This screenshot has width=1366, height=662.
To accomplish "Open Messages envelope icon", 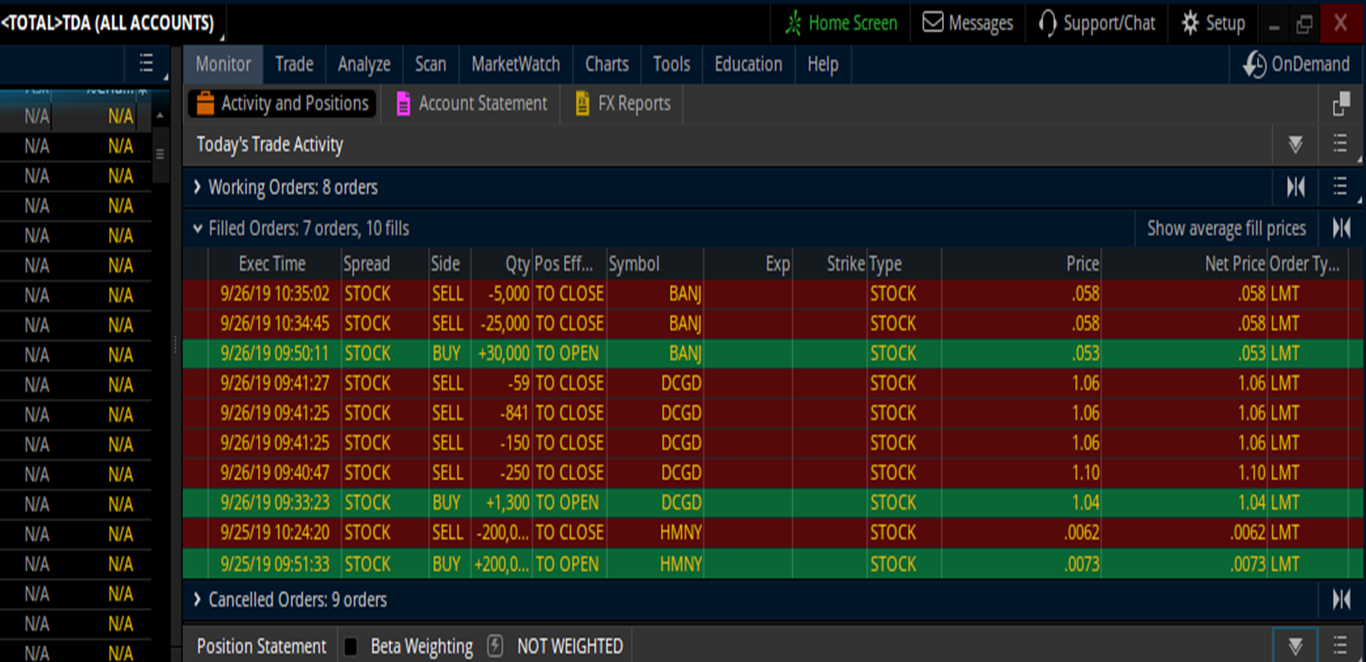I will (x=967, y=23).
